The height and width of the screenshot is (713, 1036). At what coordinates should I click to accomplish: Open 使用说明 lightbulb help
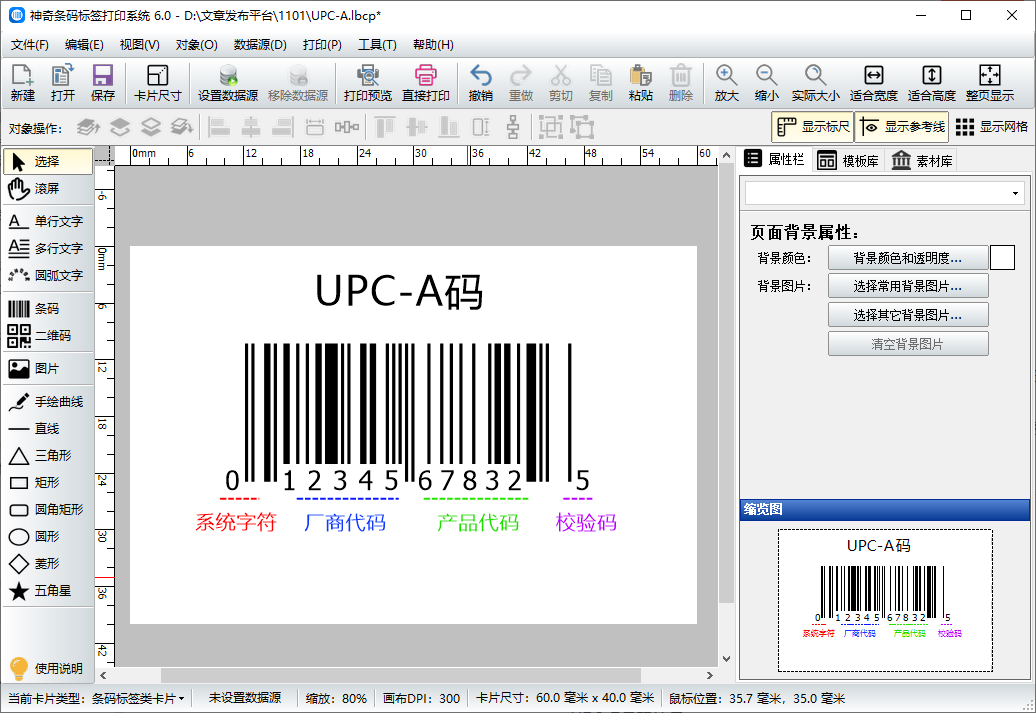click(46, 668)
